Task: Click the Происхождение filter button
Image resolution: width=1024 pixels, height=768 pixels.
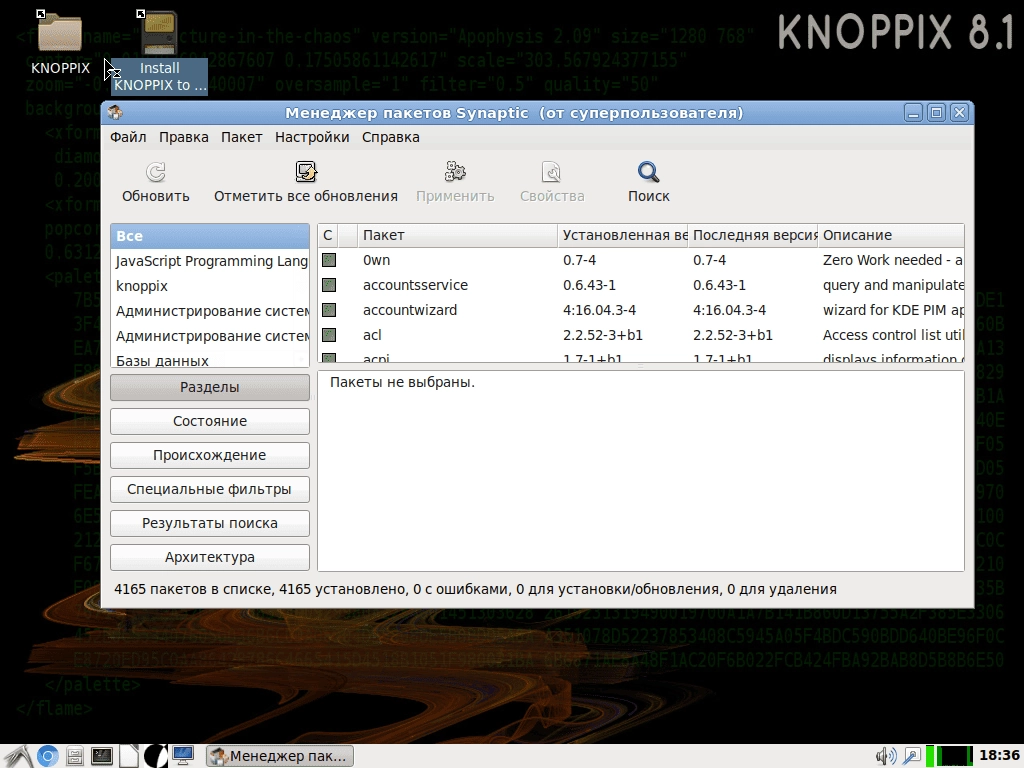Action: click(x=210, y=455)
